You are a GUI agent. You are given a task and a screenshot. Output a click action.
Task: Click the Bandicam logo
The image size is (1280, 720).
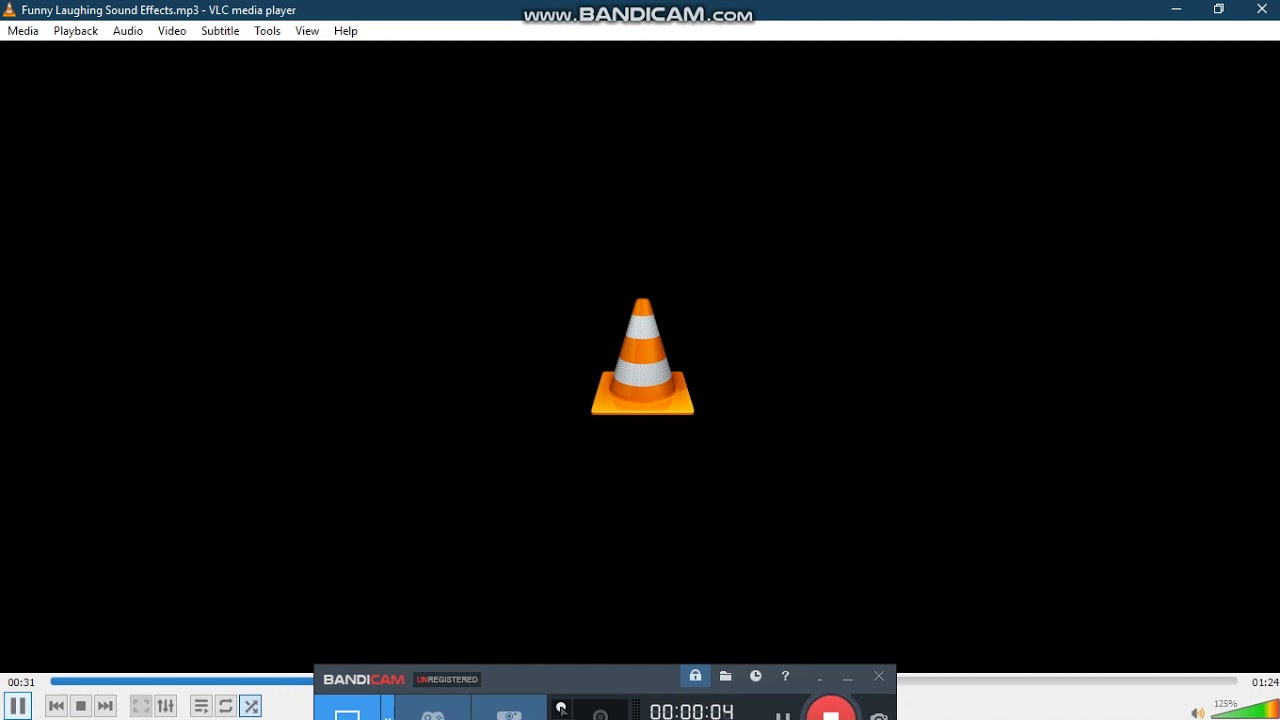(x=364, y=680)
